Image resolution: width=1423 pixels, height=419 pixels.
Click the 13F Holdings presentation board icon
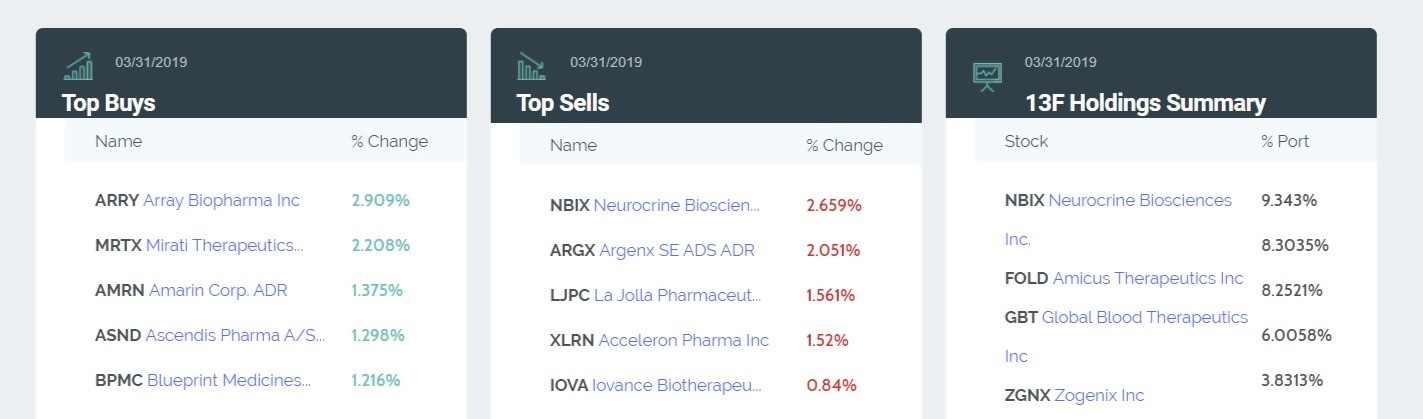tap(987, 75)
